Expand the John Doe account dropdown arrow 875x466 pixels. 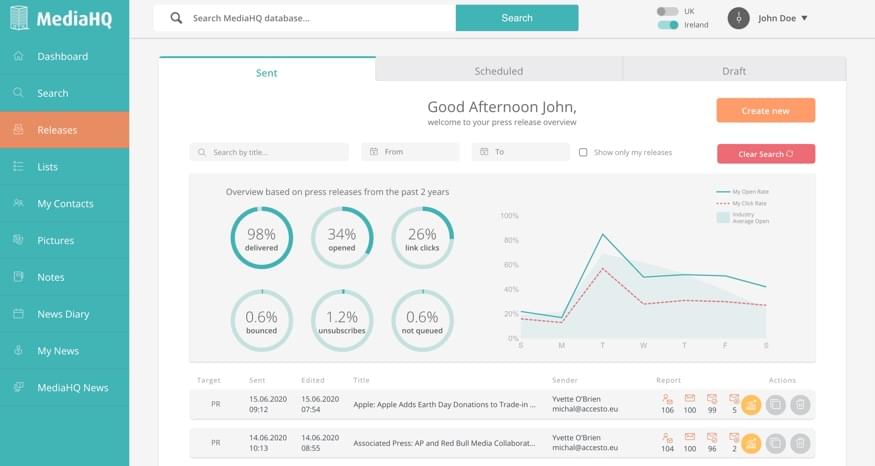pyautogui.click(x=804, y=18)
